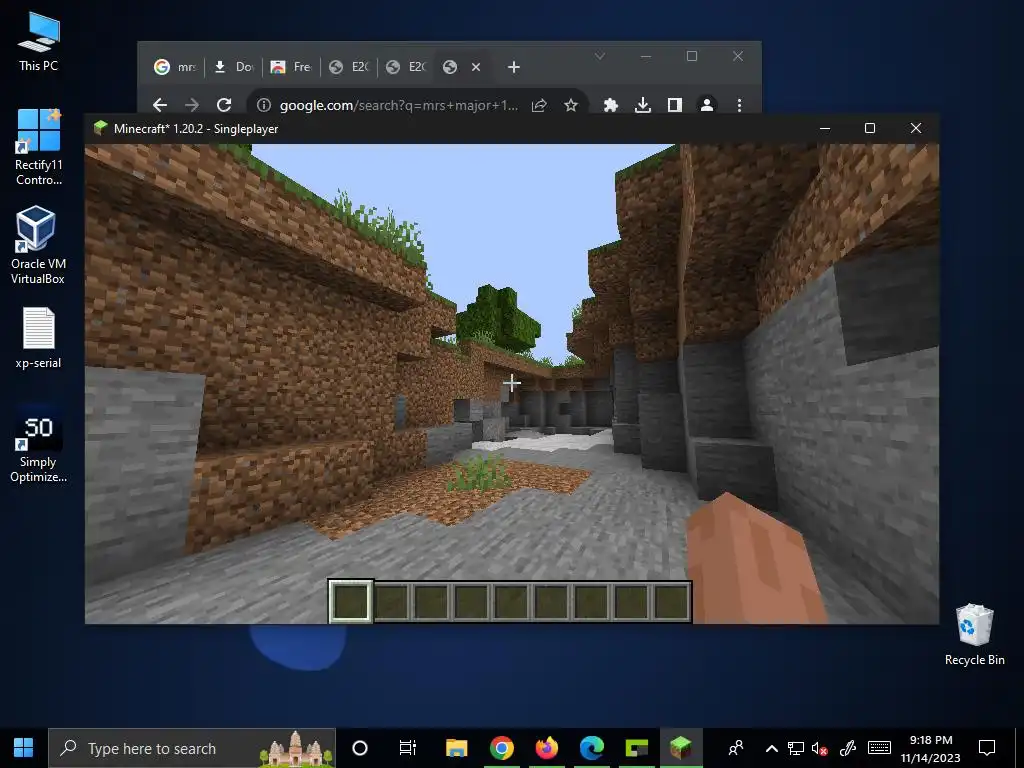Image resolution: width=1024 pixels, height=768 pixels.
Task: Go forward in Chrome
Action: [x=192, y=105]
